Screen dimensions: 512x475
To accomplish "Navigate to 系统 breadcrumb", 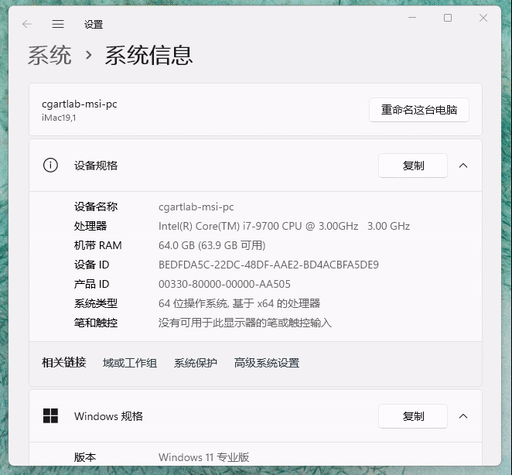I will tap(49, 55).
